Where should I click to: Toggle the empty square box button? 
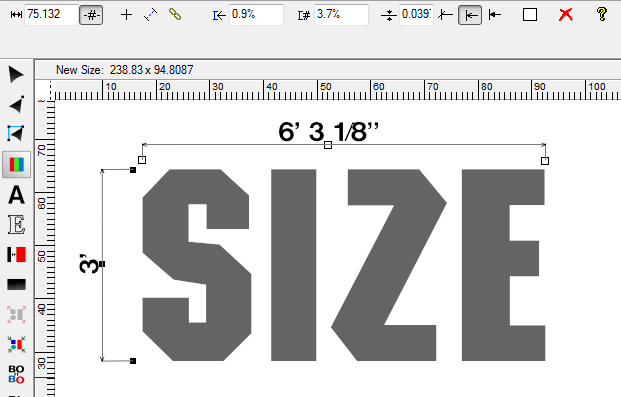[530, 15]
